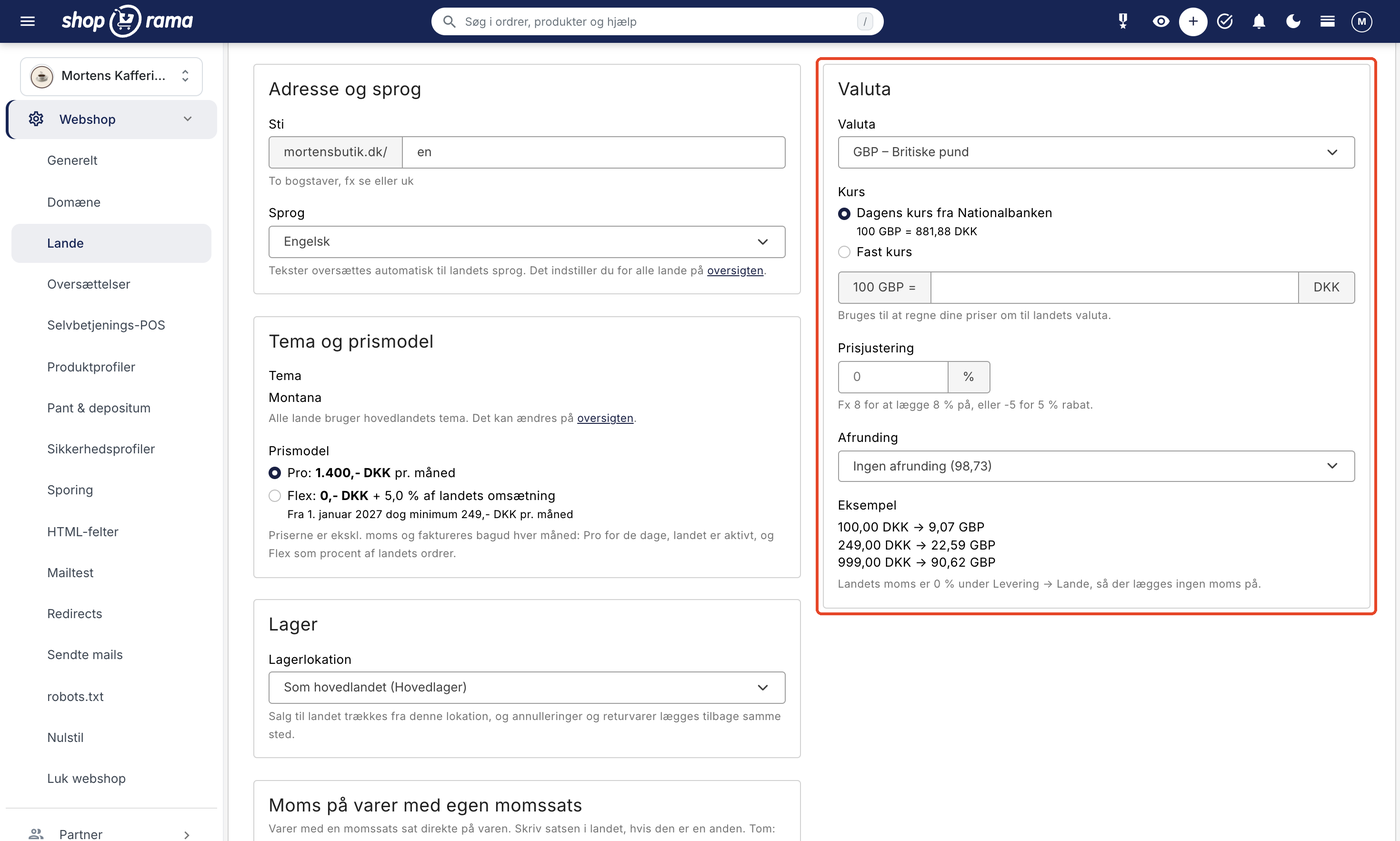Click the oversigten link under Sprog
Screen dimensions: 1400x841
[x=735, y=271]
